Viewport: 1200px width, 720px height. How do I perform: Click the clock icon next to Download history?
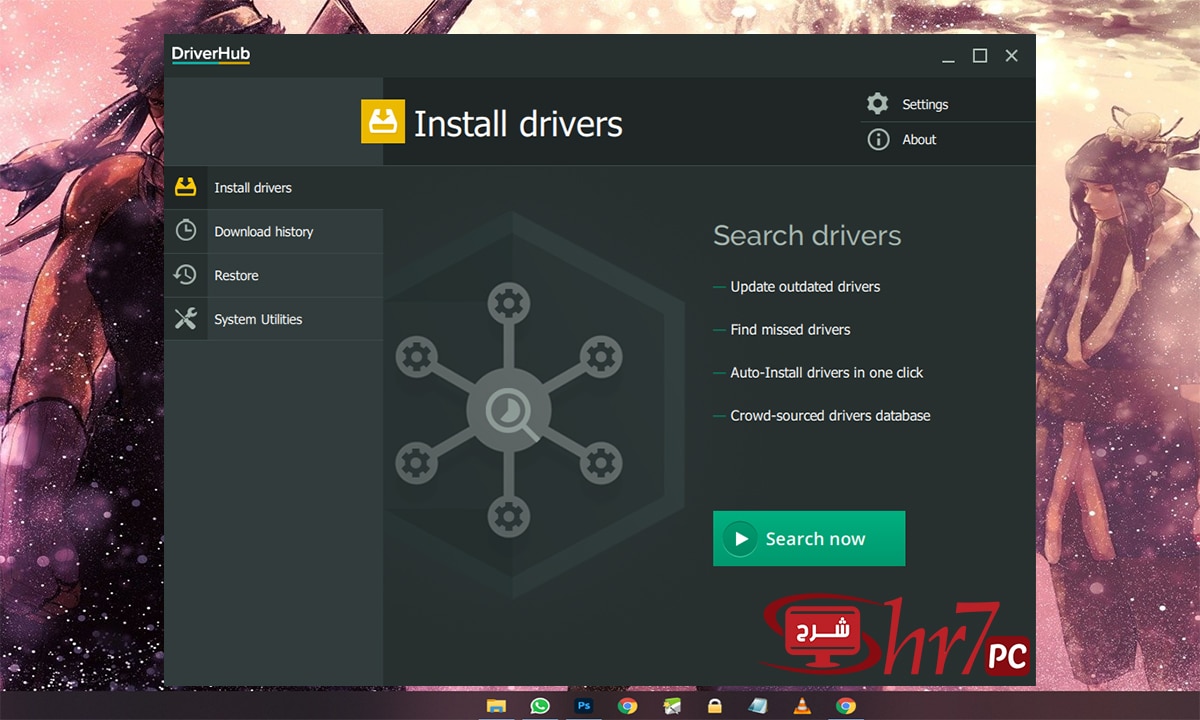point(186,231)
